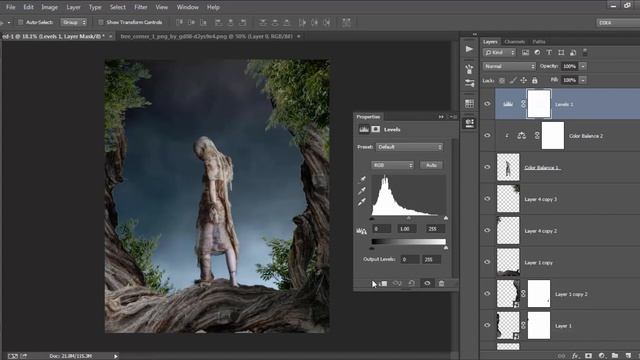Lock transparent pixels in Layers panel

502,80
